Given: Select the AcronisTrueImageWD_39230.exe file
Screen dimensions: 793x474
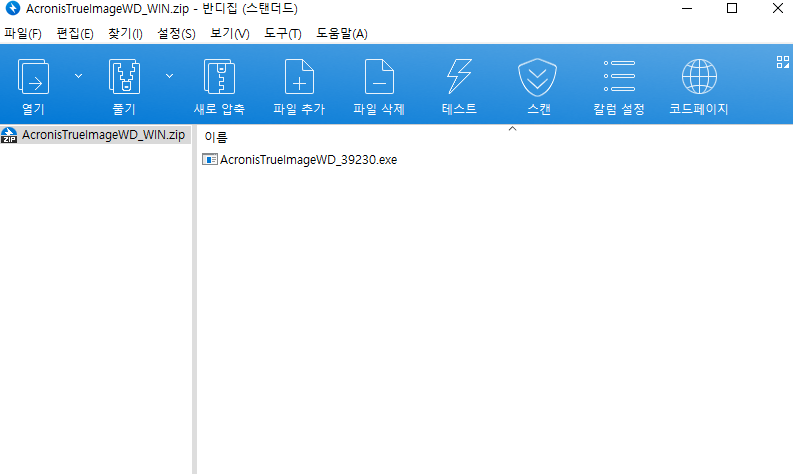Looking at the screenshot, I should point(308,160).
